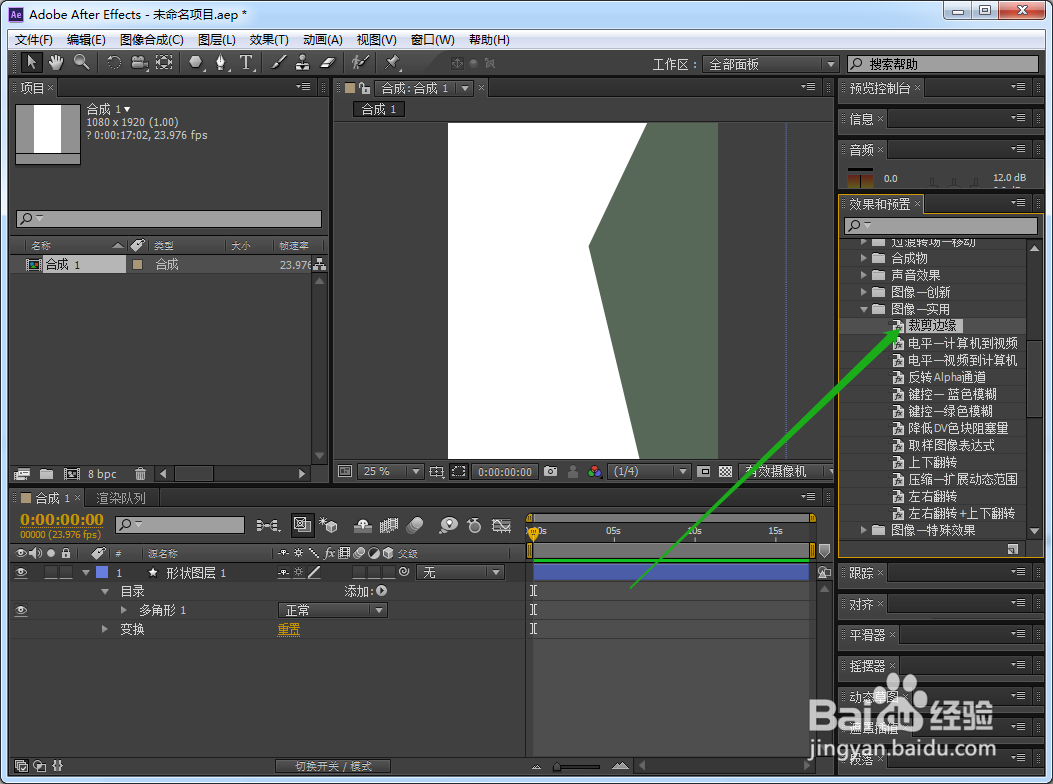Select the 裁剪边缘 preset
This screenshot has height=784, width=1053.
pos(931,325)
